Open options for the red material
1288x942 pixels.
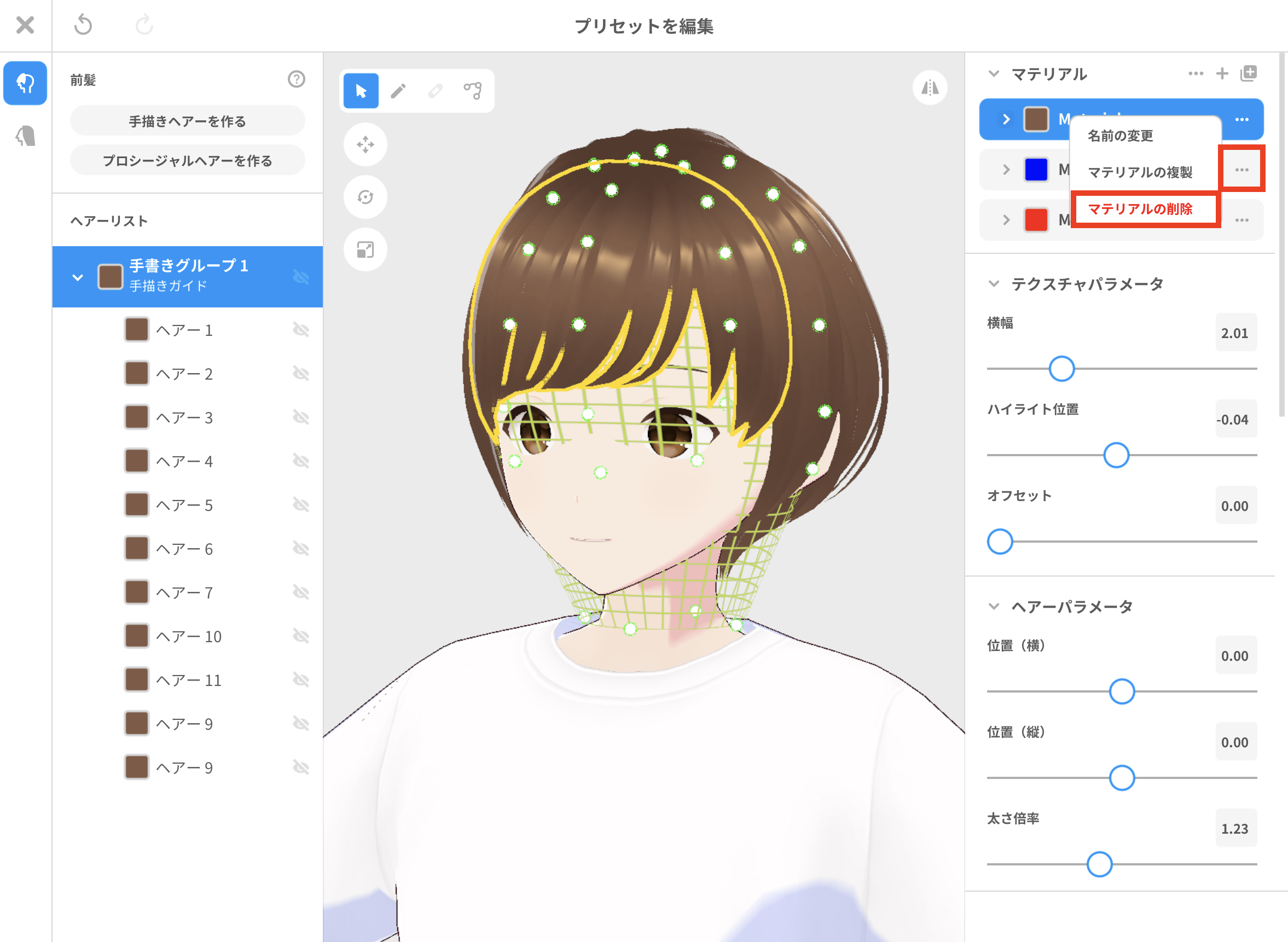1242,219
